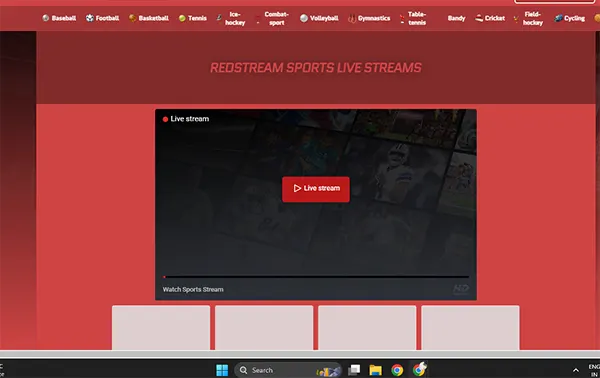This screenshot has height=378, width=600.
Task: Open the Gymnastics icon
Action: (x=352, y=18)
